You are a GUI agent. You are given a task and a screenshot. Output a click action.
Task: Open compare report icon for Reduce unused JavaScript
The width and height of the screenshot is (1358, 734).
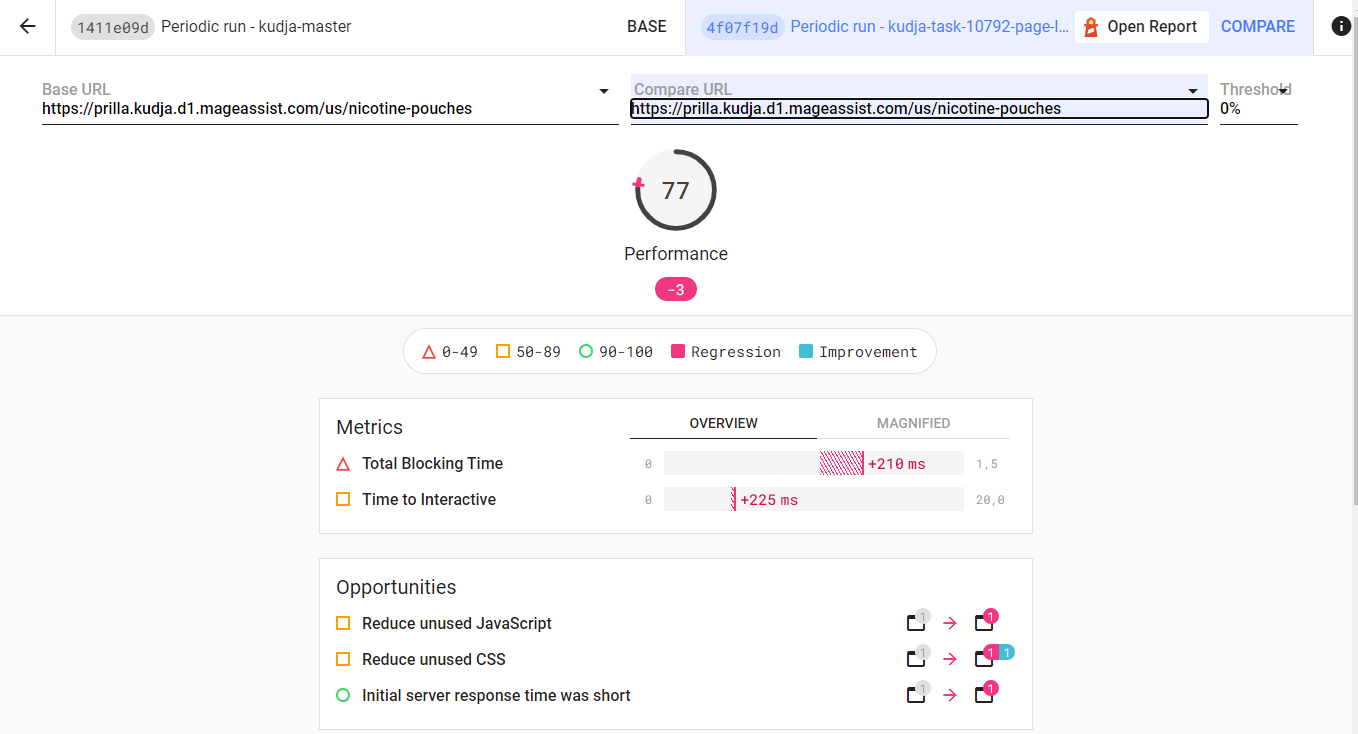pyautogui.click(x=984, y=623)
